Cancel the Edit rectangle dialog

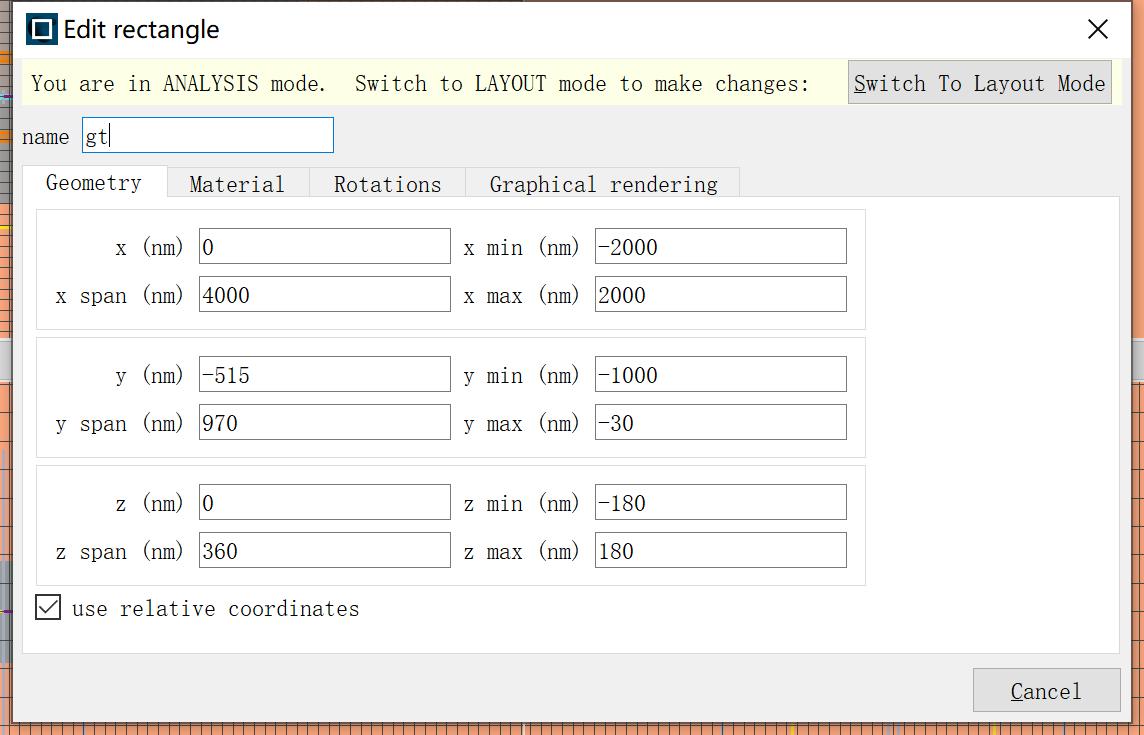click(1046, 690)
